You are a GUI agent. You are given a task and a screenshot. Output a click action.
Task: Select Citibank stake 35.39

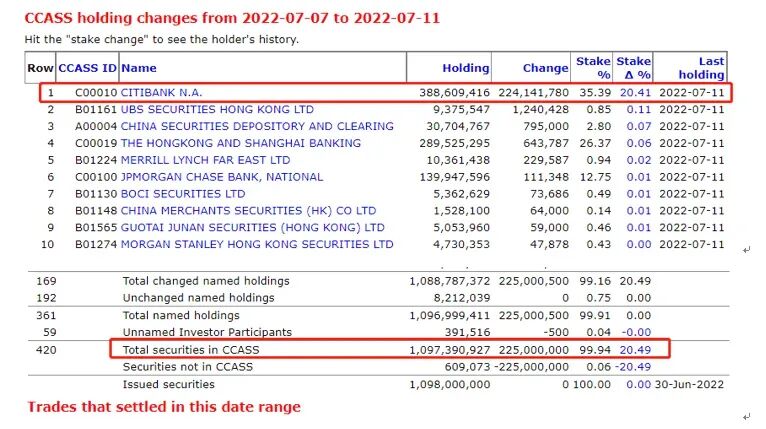pyautogui.click(x=595, y=92)
